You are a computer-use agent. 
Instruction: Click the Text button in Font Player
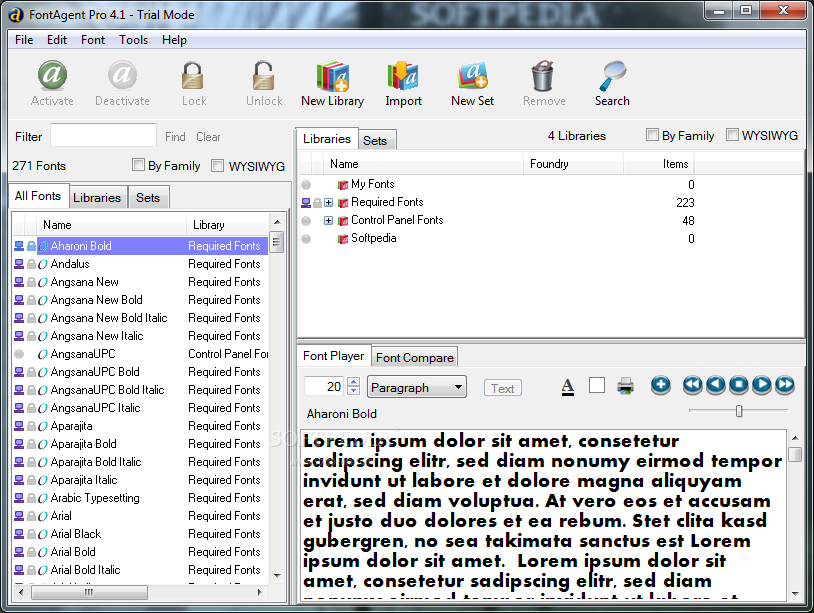(x=503, y=388)
